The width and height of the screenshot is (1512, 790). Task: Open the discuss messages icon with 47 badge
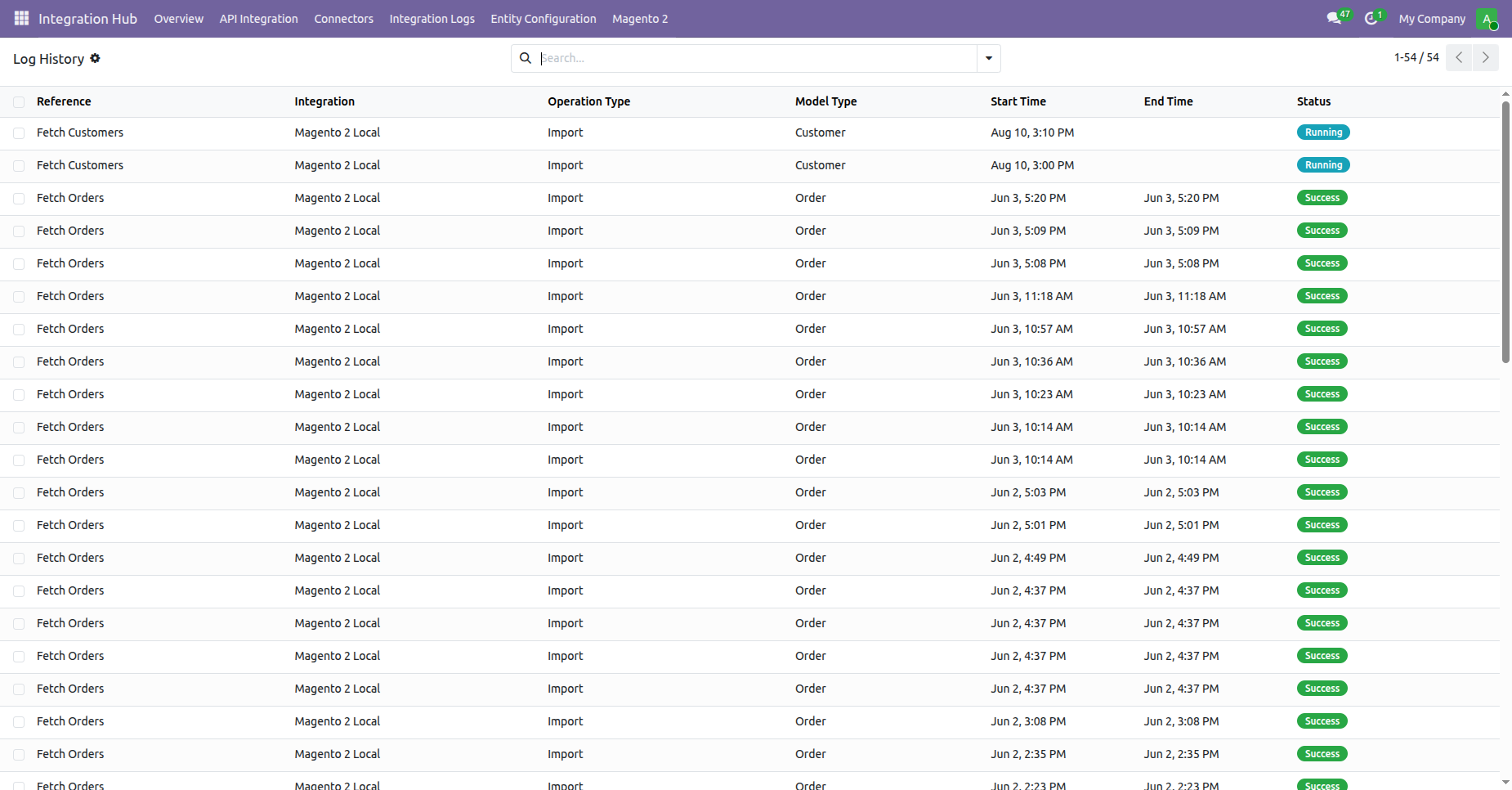[x=1334, y=18]
